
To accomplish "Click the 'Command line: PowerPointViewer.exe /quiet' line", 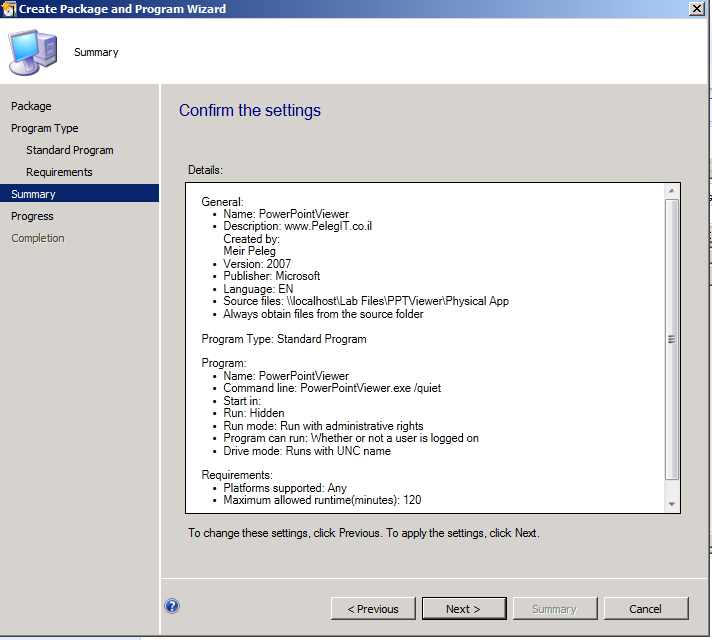I will point(332,388).
